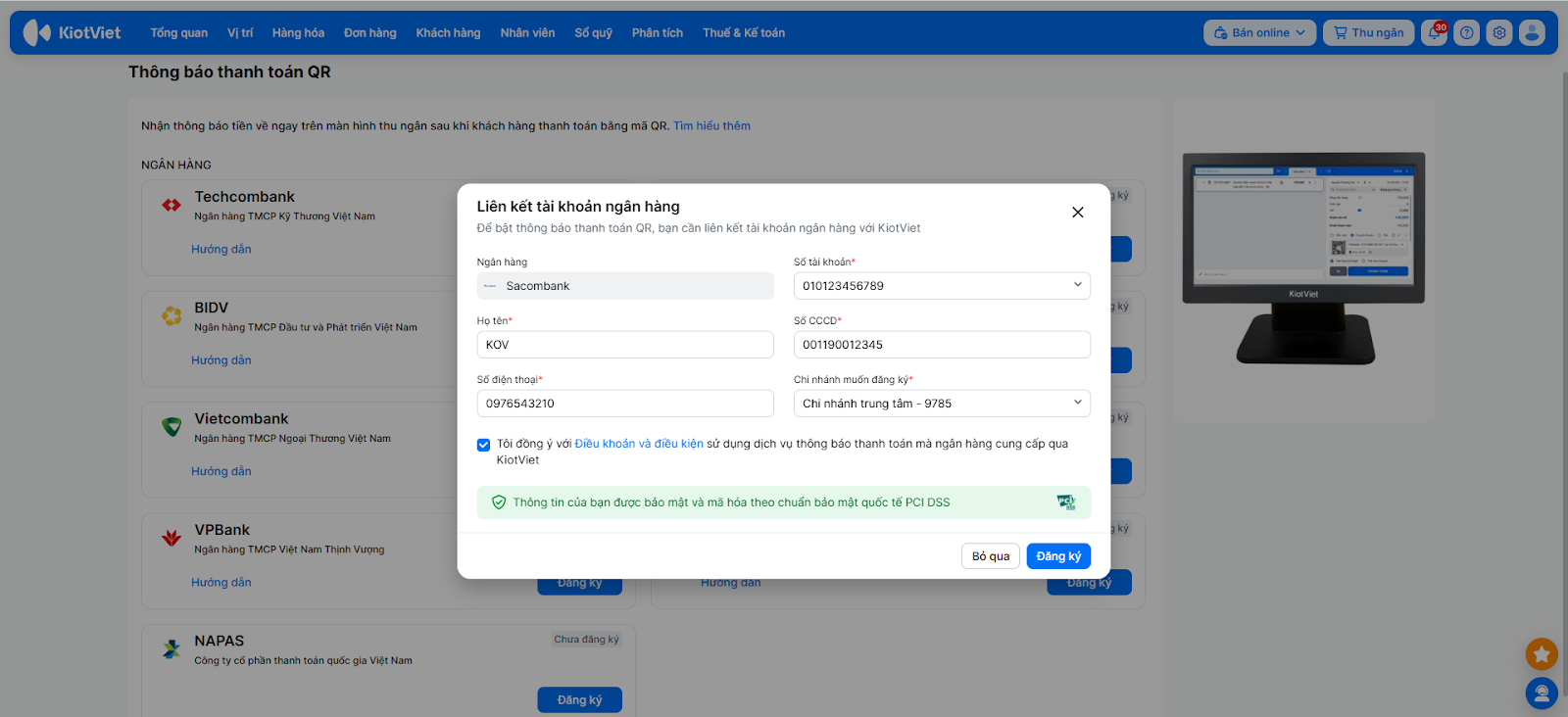Open the Tổng quan menu
This screenshot has width=1568, height=717.
(179, 32)
